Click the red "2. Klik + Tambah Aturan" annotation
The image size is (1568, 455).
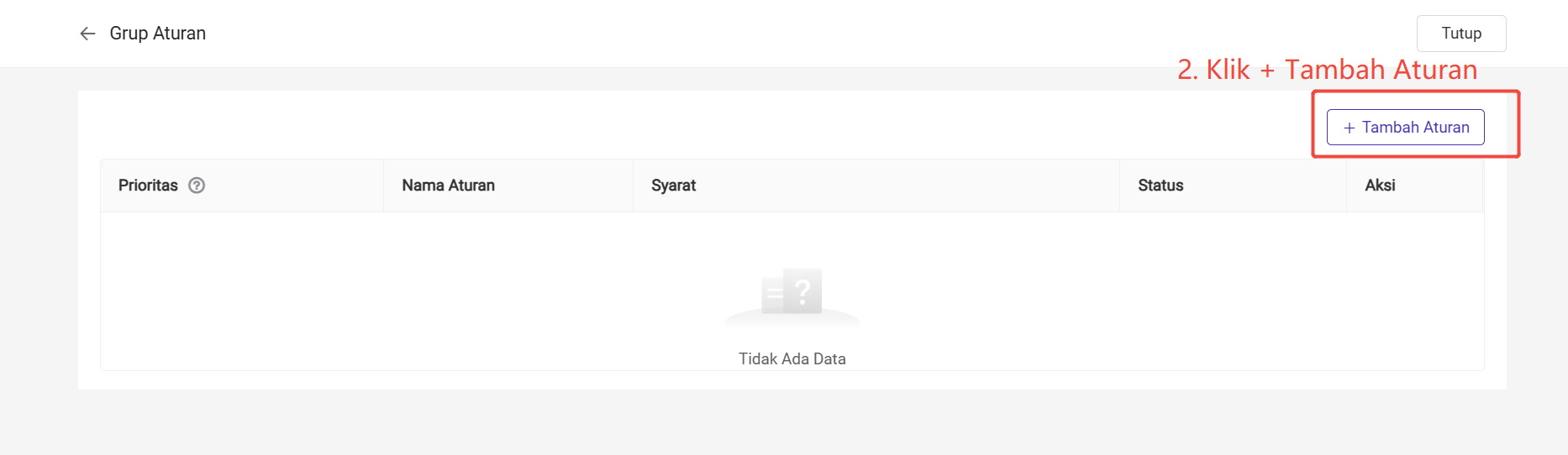tap(1327, 70)
